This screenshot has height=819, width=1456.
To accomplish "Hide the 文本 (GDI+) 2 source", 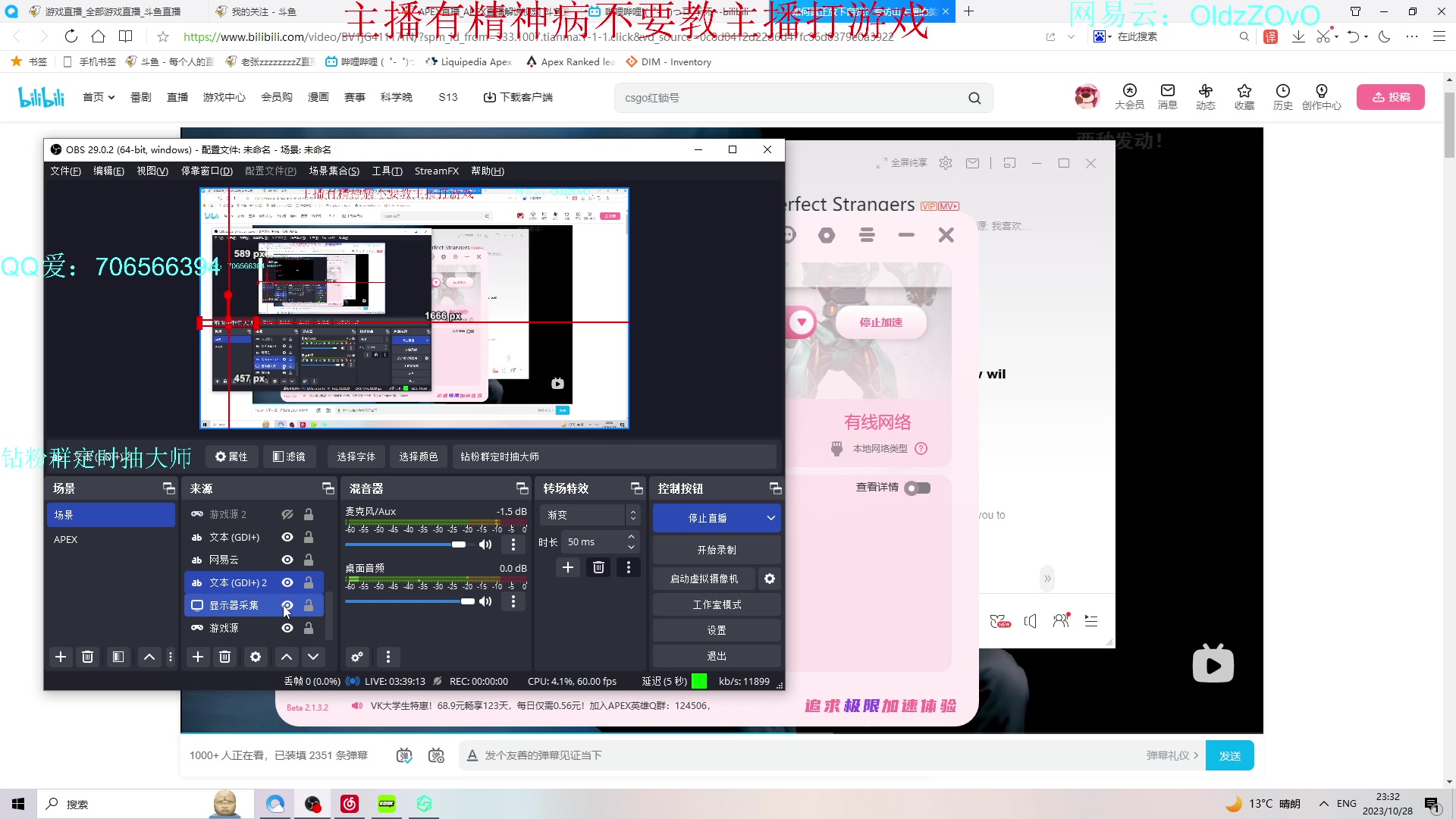I will coord(287,582).
